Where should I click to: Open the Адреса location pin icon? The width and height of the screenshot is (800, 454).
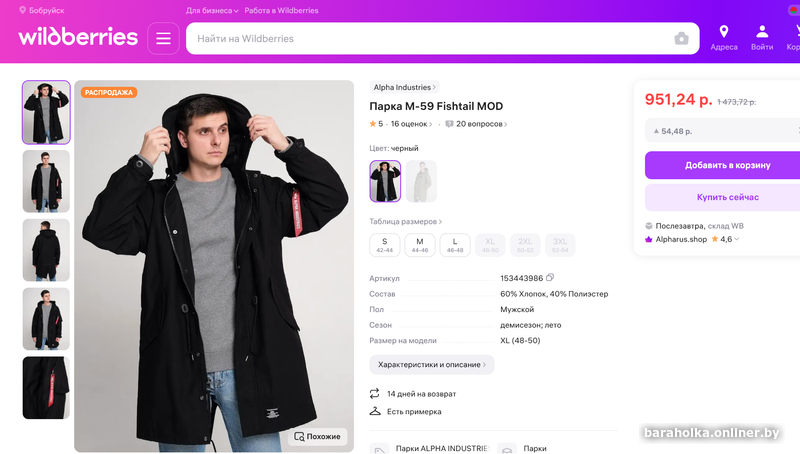click(723, 33)
